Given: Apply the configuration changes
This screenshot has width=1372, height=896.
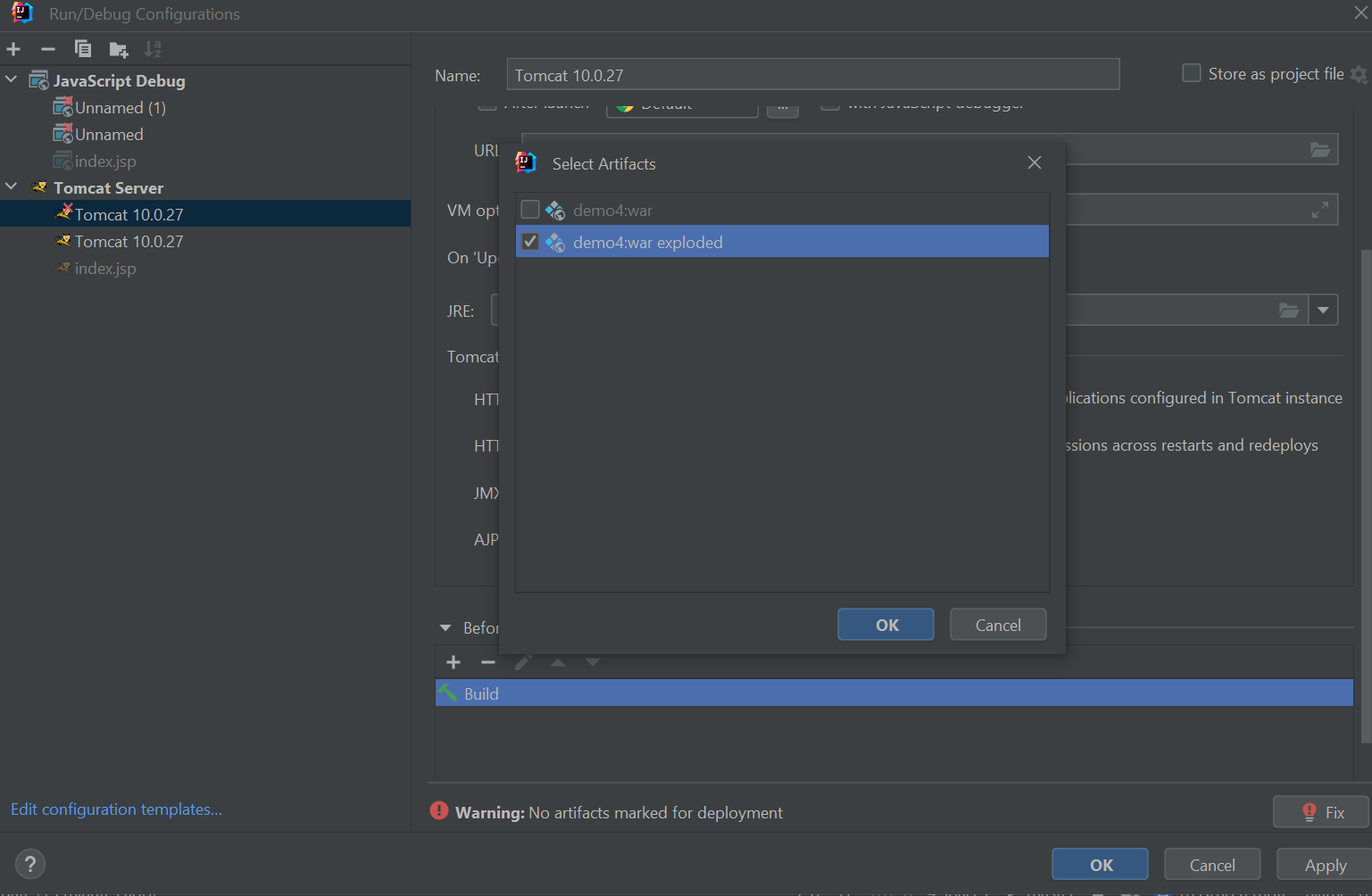Looking at the screenshot, I should (1325, 865).
